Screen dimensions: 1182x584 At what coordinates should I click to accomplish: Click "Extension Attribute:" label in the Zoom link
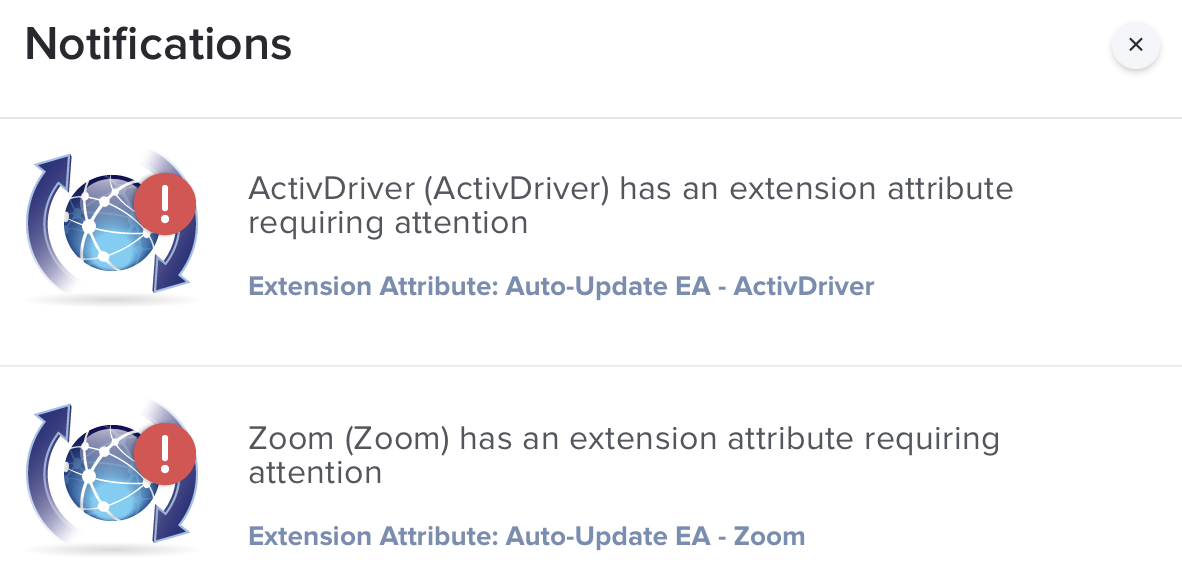coord(373,536)
